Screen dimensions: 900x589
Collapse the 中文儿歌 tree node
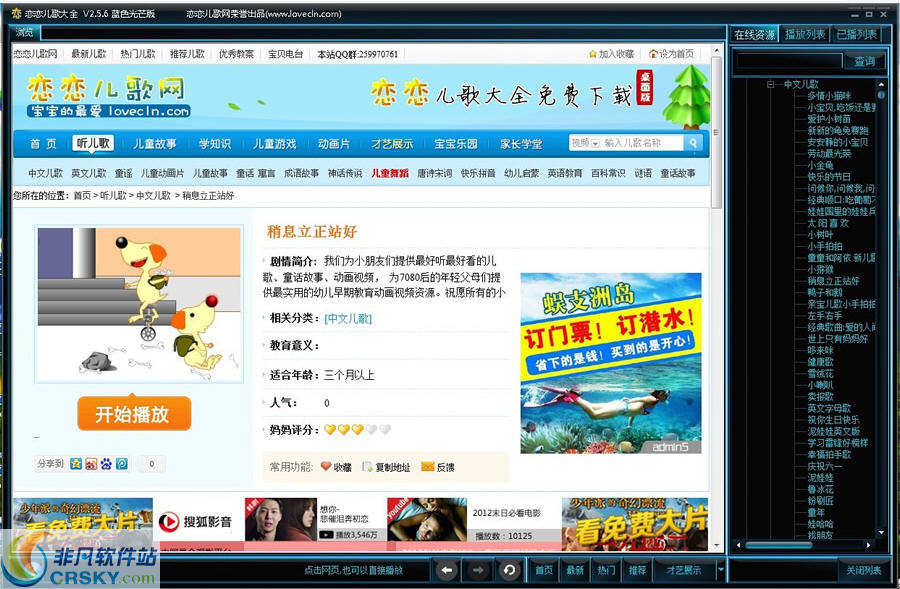point(771,84)
